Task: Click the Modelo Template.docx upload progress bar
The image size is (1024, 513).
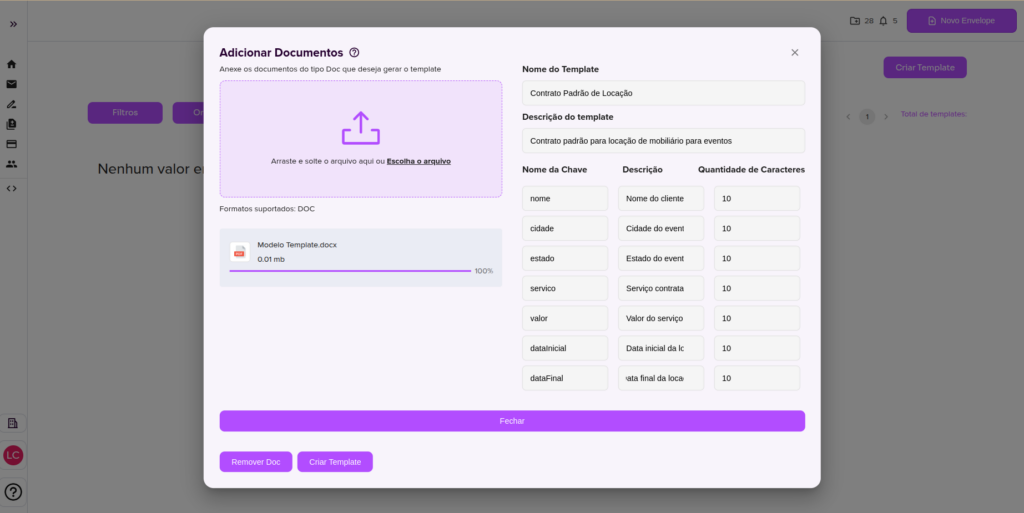Action: coord(350,271)
